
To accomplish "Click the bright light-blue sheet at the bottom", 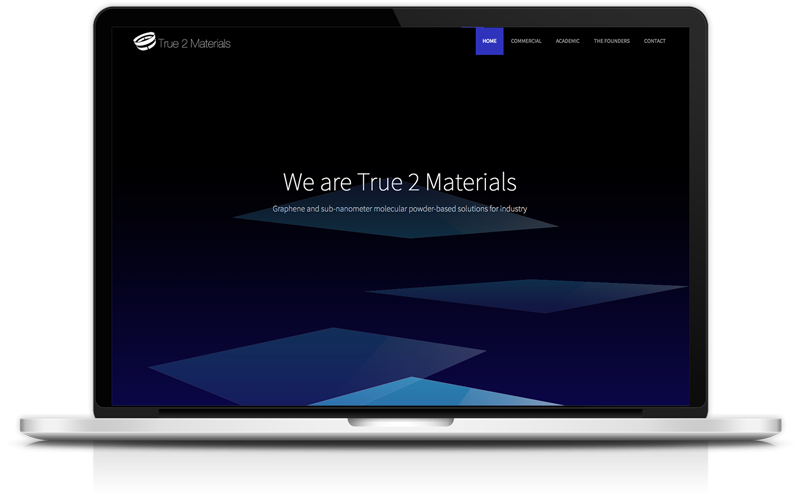I will click(x=400, y=393).
